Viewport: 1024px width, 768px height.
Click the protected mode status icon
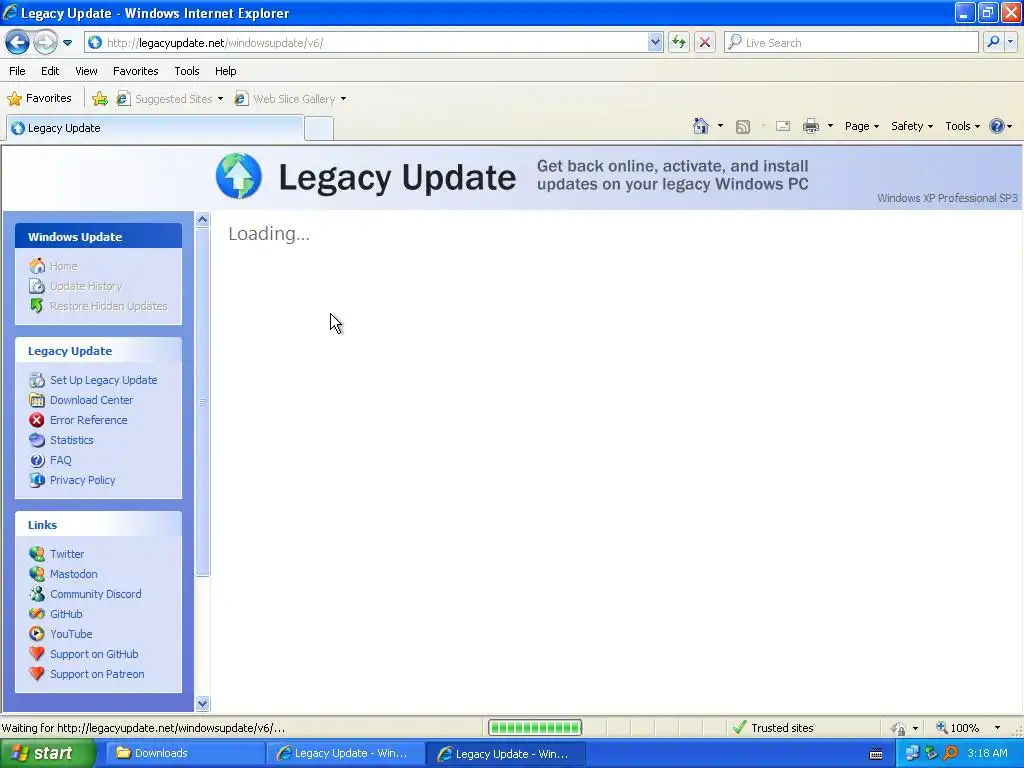(x=899, y=728)
